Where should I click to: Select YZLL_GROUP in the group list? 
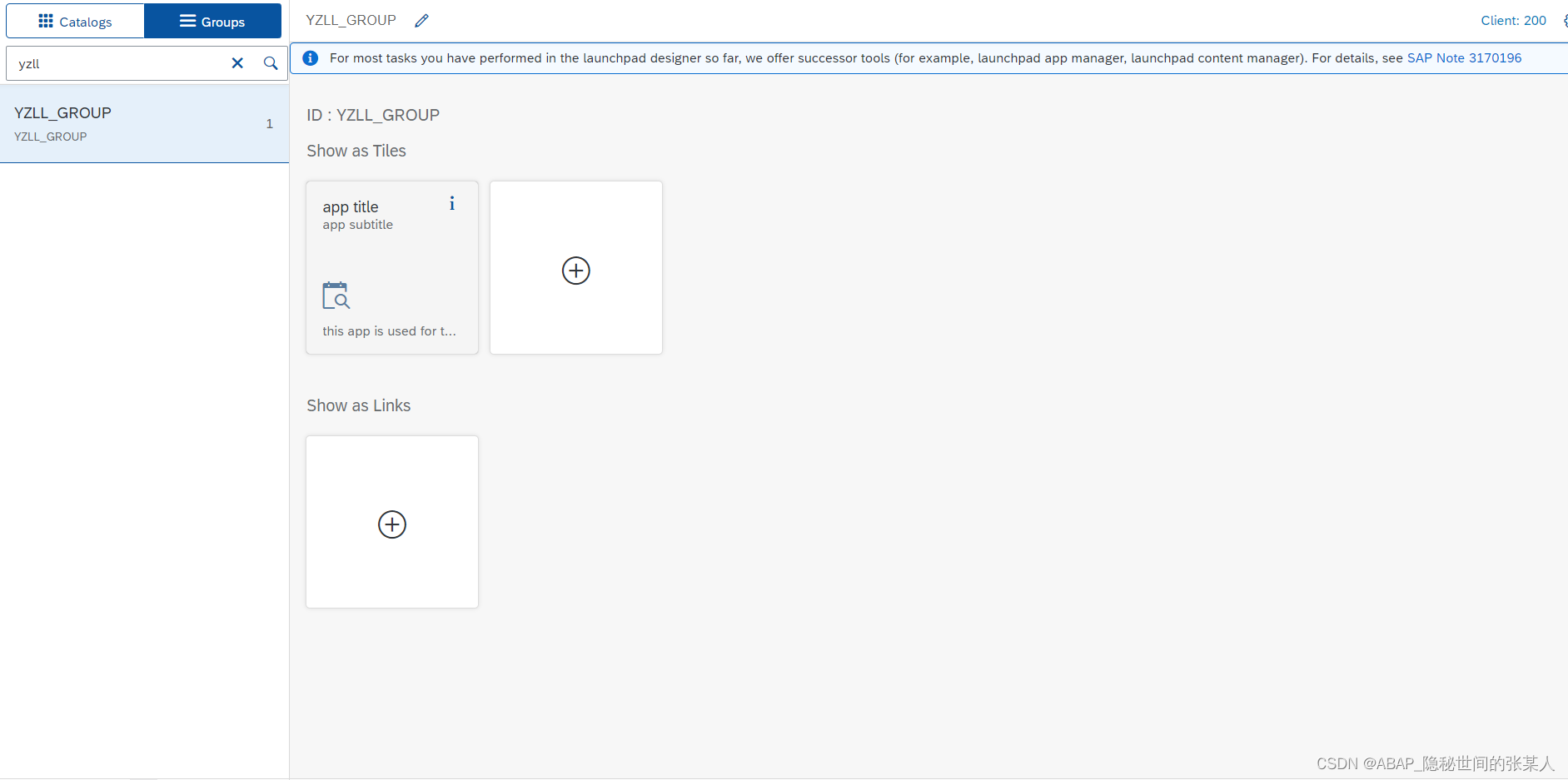click(144, 123)
